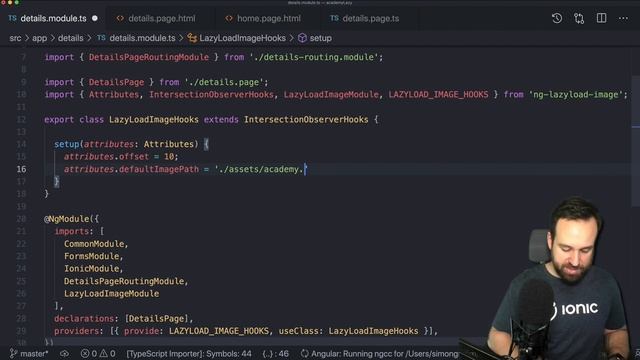Switch to details.module.ts tab

53,18
